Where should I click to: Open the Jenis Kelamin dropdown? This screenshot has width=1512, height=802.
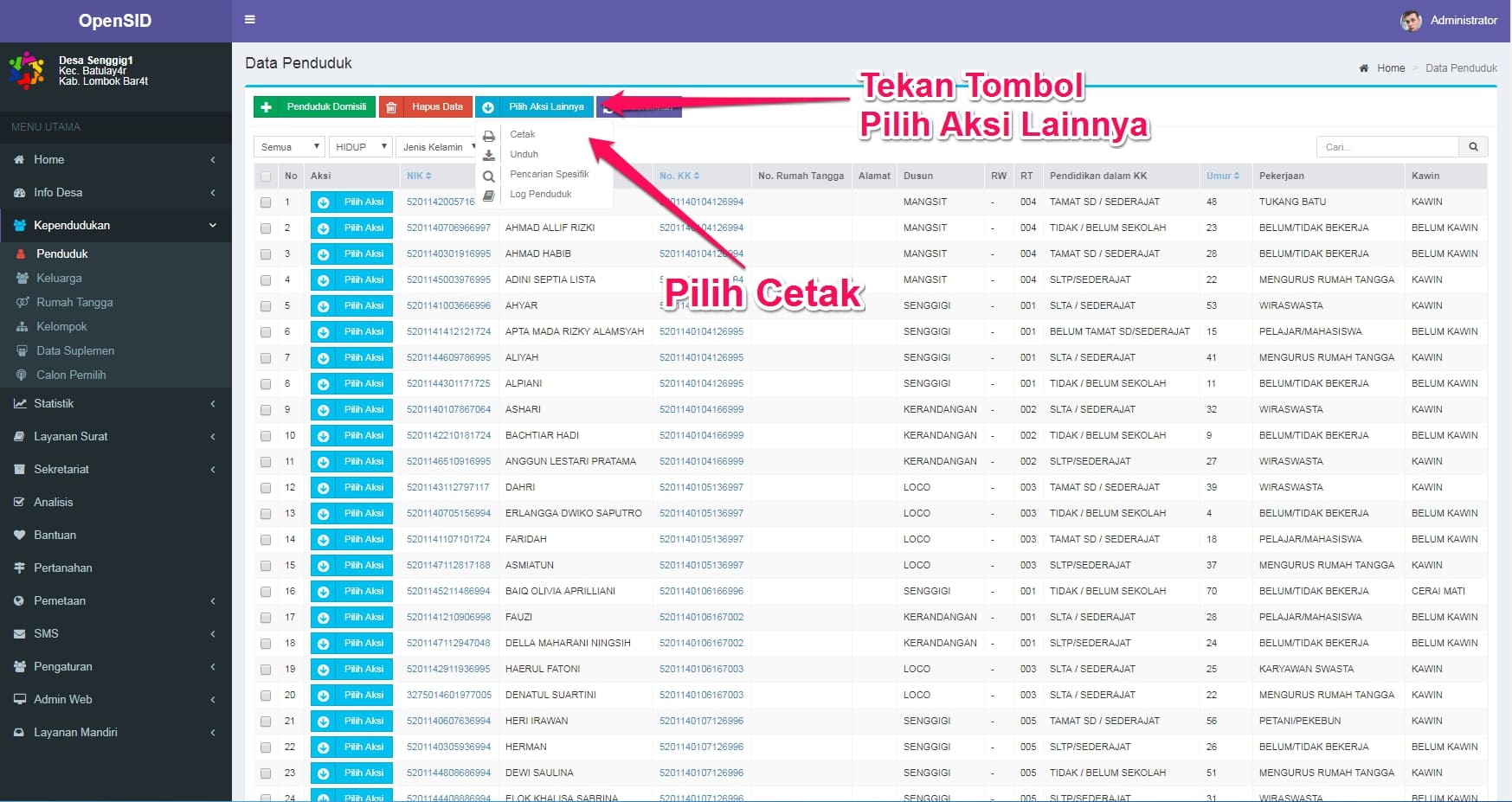[x=438, y=147]
